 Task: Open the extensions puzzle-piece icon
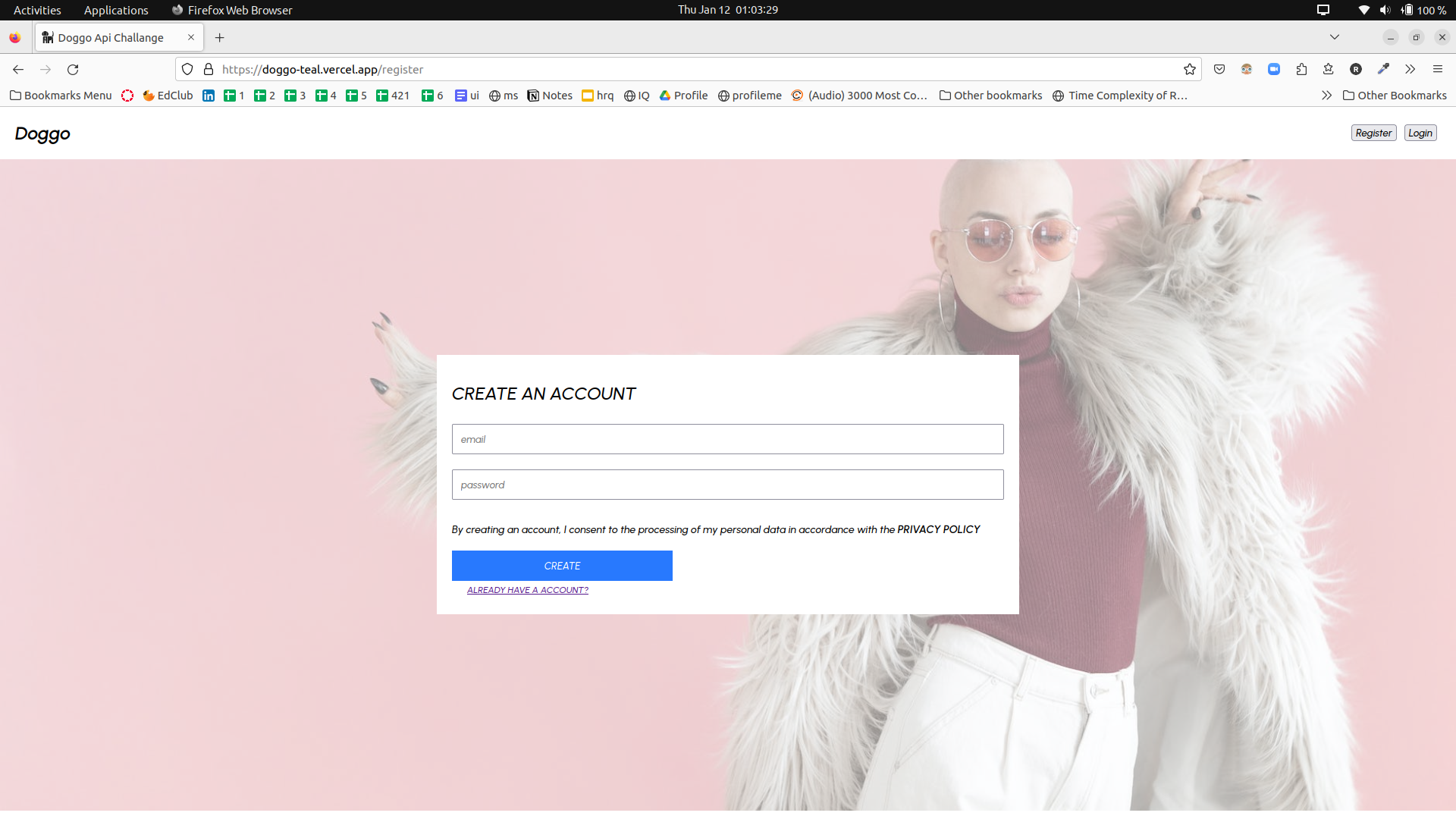coord(1301,69)
